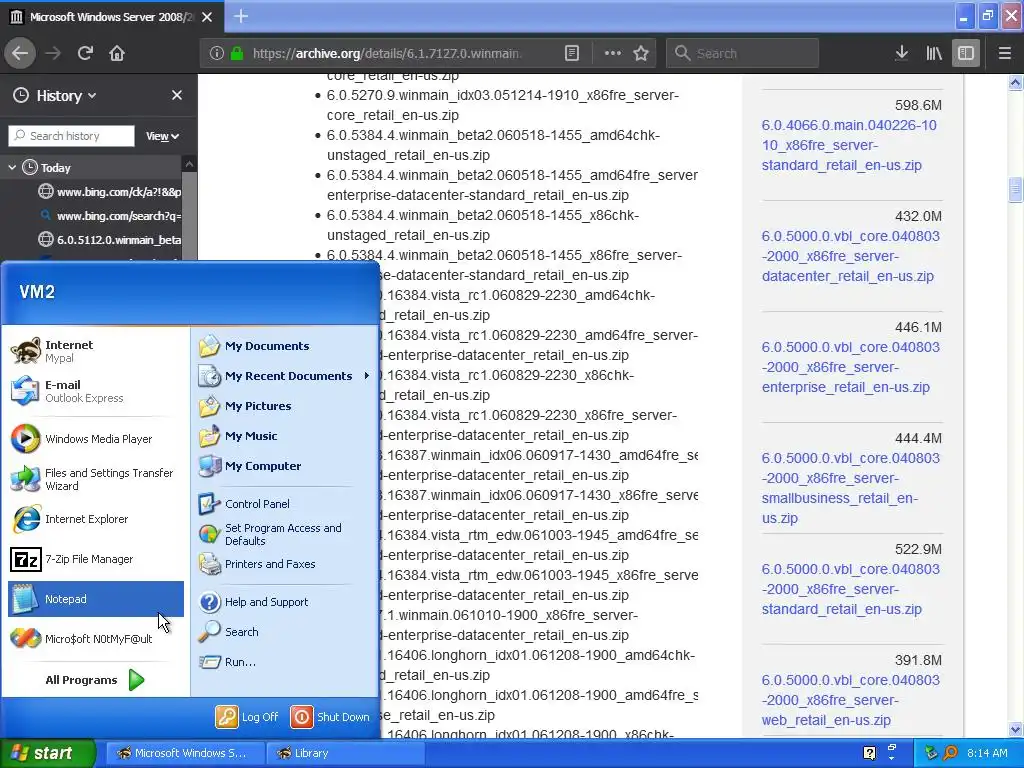
Task: Open My Music folder
Action: pos(284,436)
